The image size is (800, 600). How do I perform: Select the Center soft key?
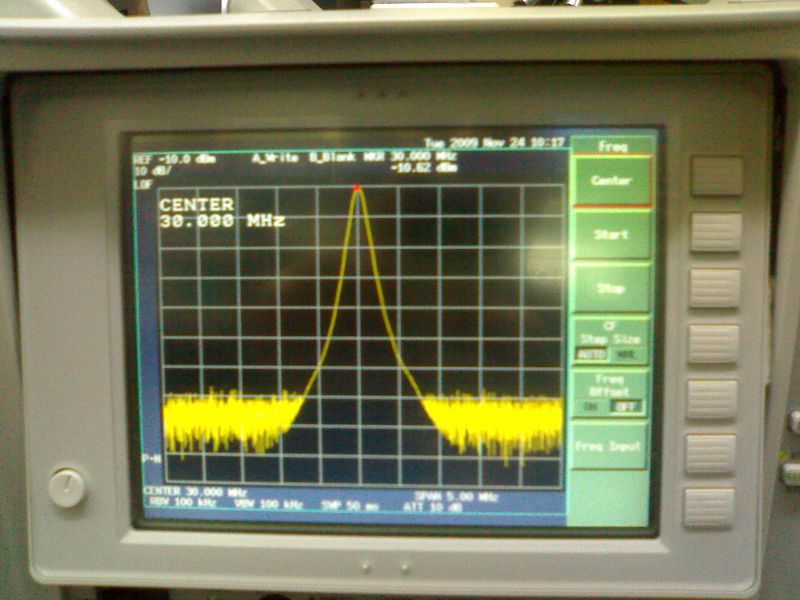(612, 181)
